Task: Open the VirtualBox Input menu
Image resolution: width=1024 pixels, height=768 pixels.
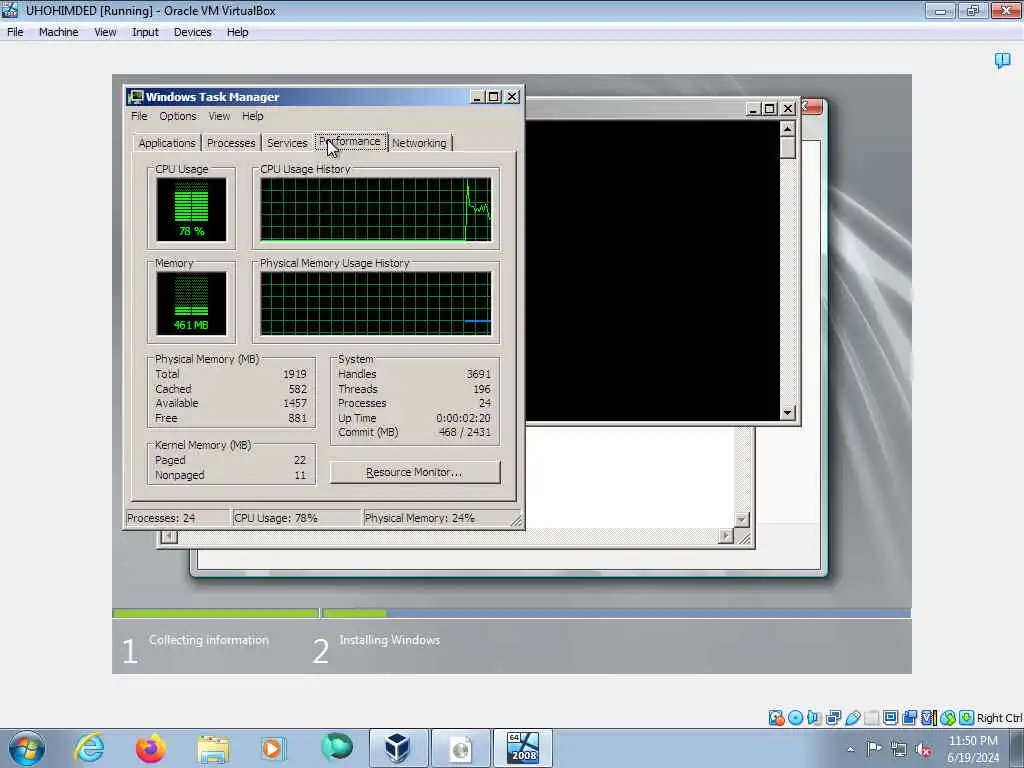Action: point(145,32)
